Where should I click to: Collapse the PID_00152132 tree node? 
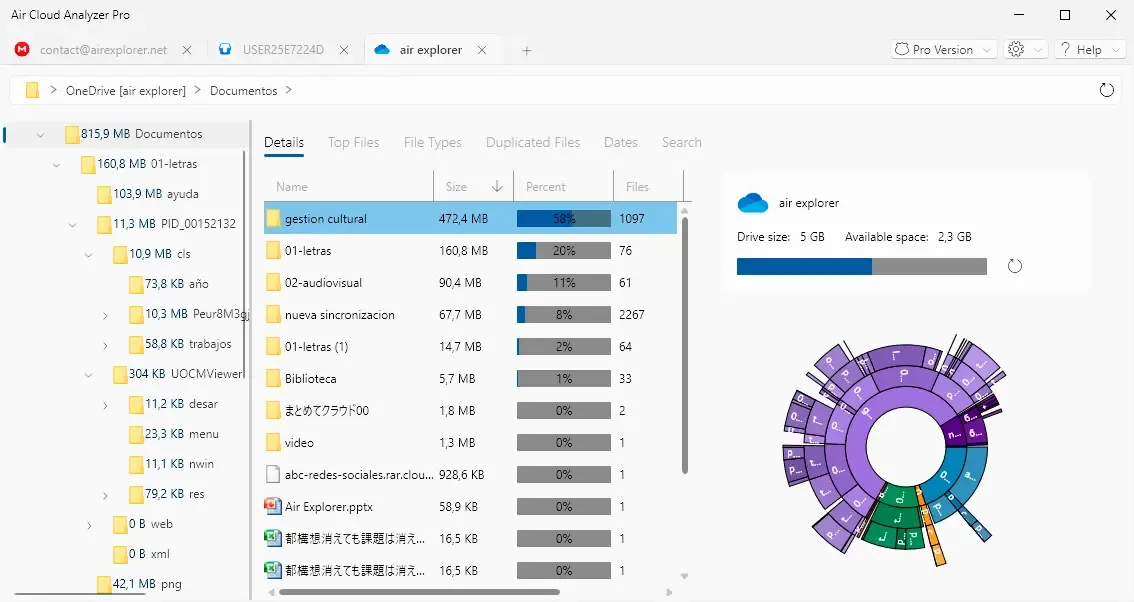[x=72, y=225]
